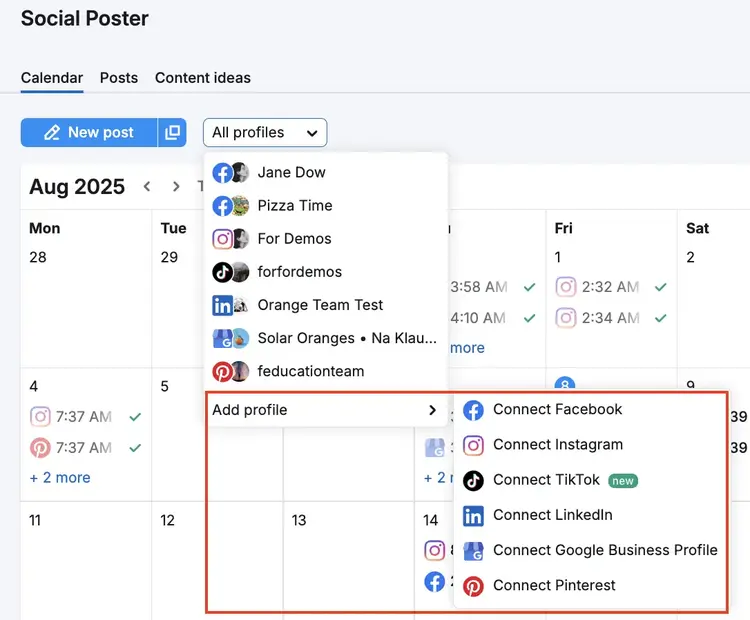Open the All profiles dropdown
Screen dimensions: 750x620
(265, 133)
